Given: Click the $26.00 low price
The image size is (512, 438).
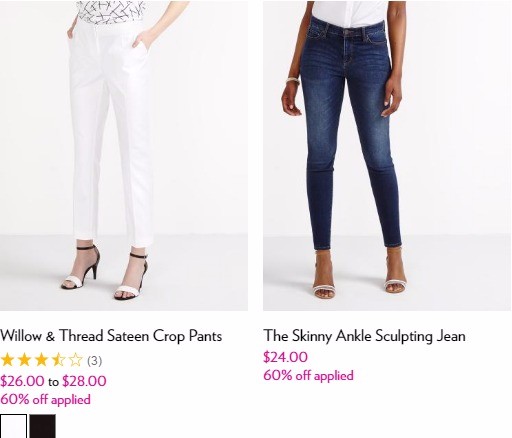Looking at the screenshot, I should (22, 381).
